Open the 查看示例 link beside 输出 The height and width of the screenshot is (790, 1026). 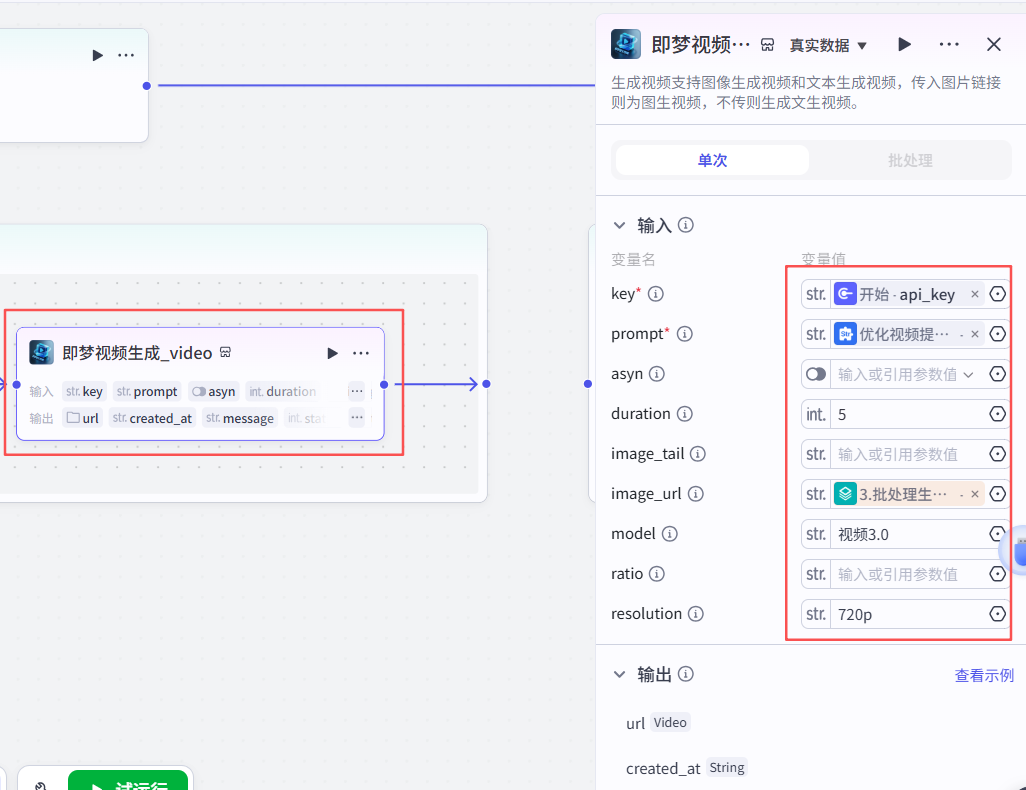click(x=984, y=675)
